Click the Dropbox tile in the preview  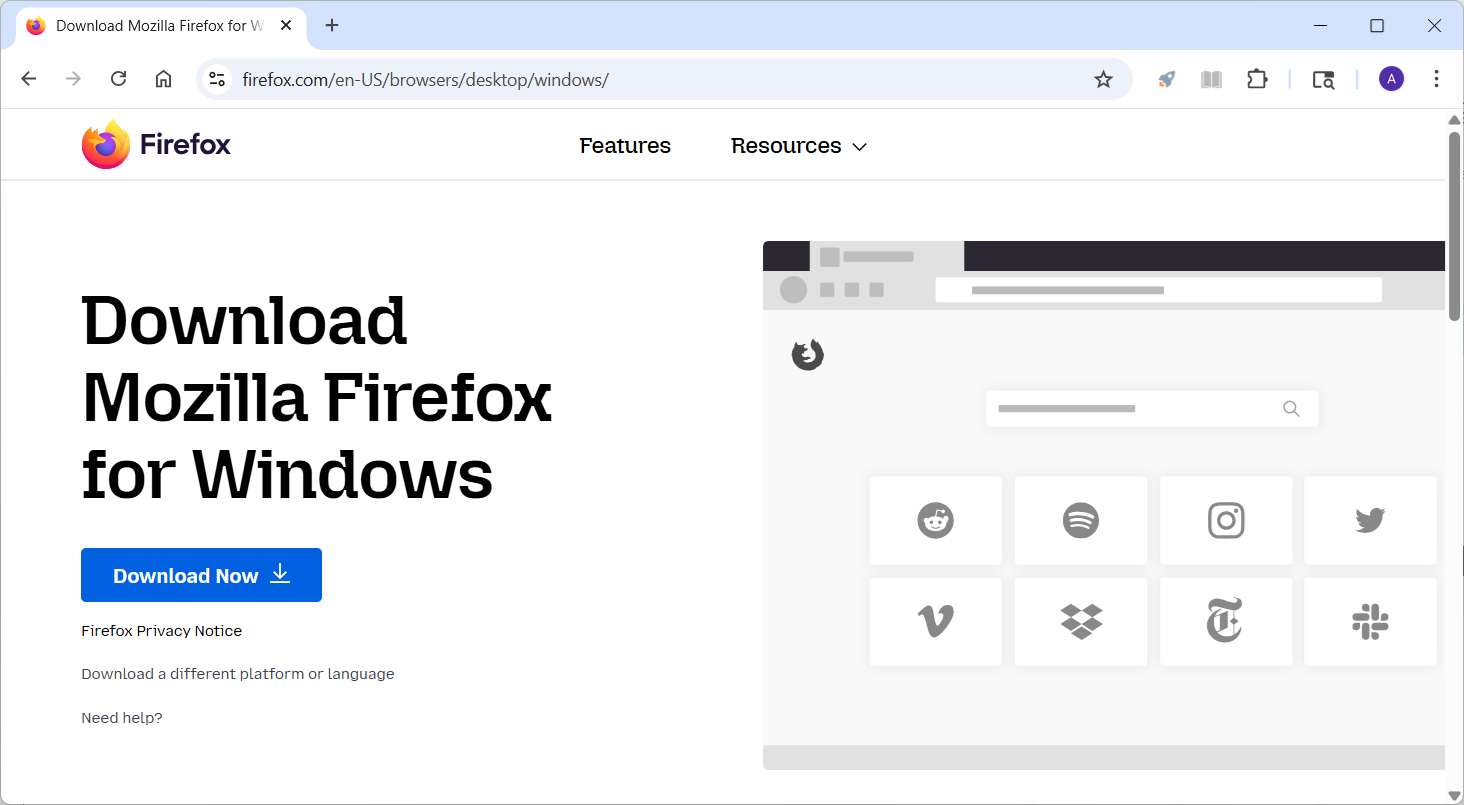[x=1080, y=622]
